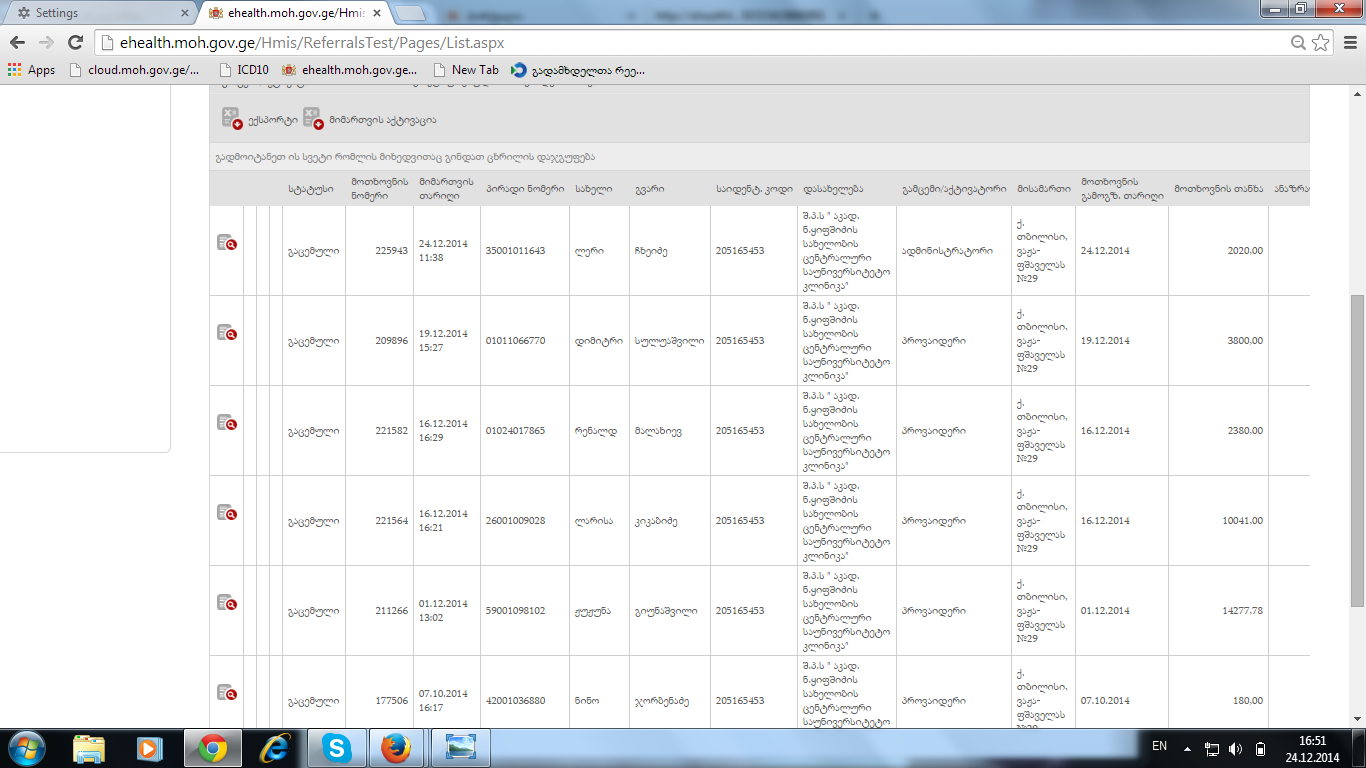1366x768 pixels.
Task: Click the Export (ექსპორტი) Excel icon
Action: coord(231,119)
